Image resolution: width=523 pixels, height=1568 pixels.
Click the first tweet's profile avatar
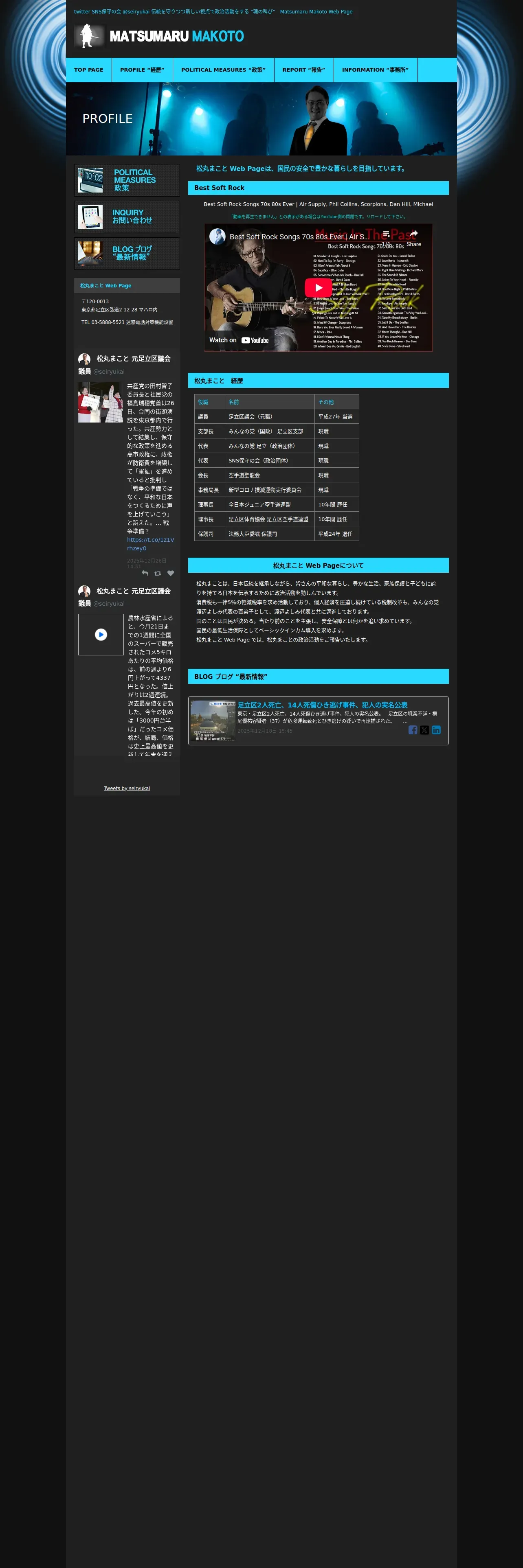[x=84, y=359]
